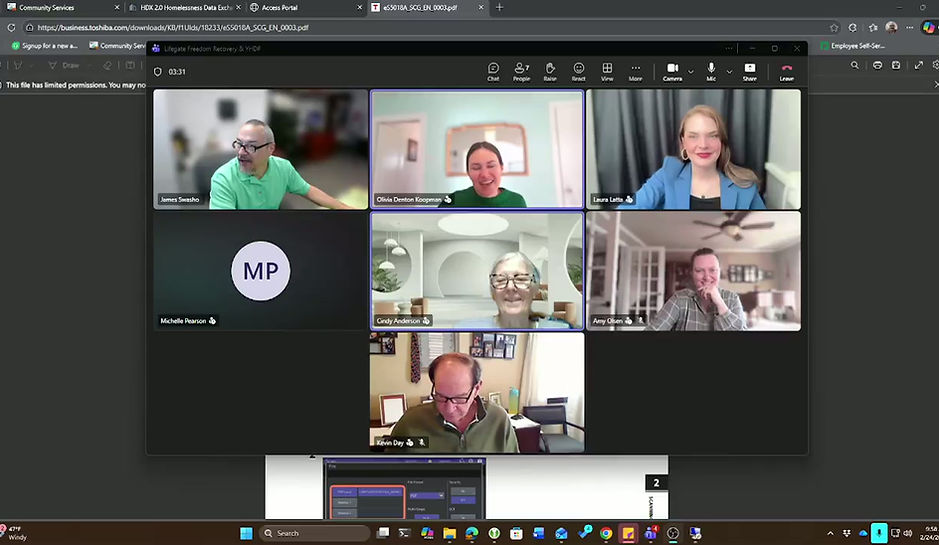This screenshot has width=939, height=545.
Task: Open Outlook from the taskbar
Action: (x=561, y=533)
